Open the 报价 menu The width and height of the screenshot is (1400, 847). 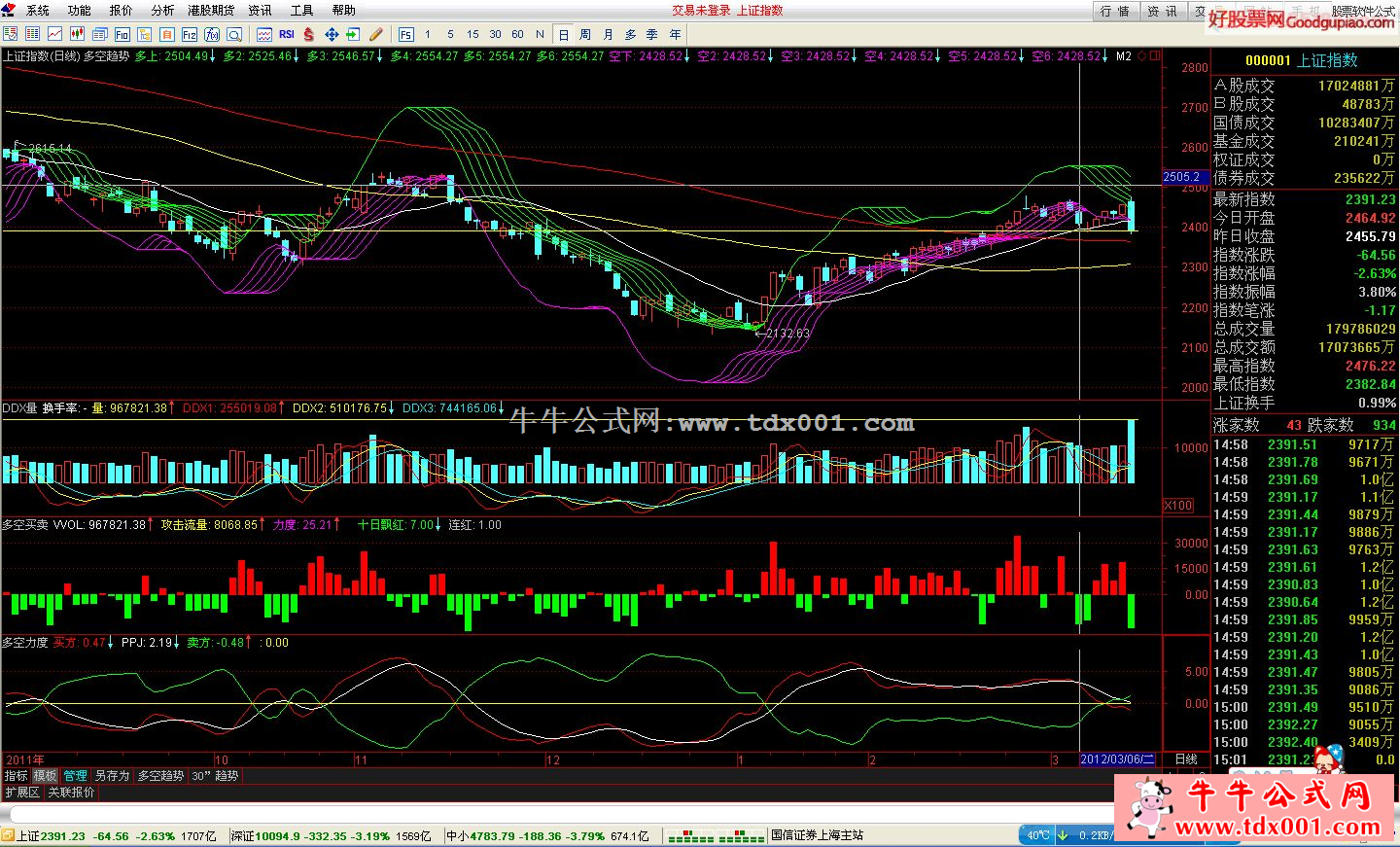pyautogui.click(x=122, y=10)
